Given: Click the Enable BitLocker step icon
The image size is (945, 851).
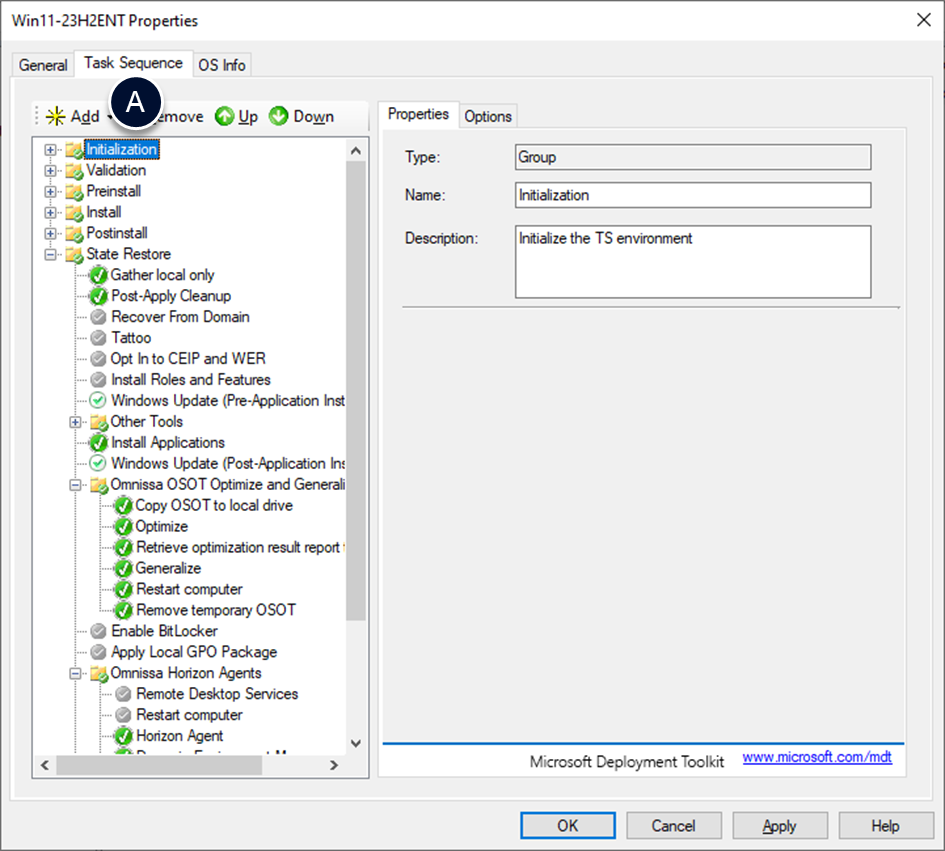Looking at the screenshot, I should coord(98,631).
